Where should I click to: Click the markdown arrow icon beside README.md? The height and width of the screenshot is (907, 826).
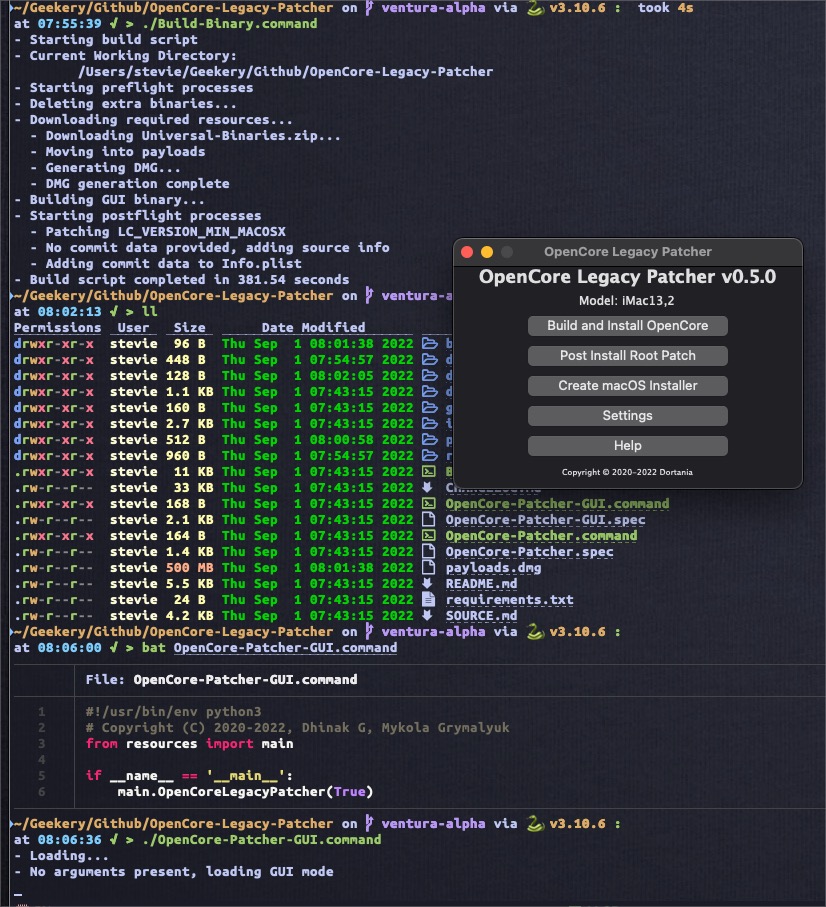tap(427, 584)
